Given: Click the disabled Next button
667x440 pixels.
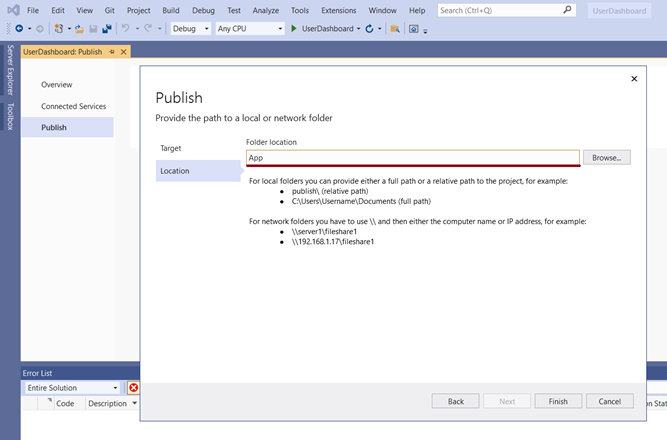Looking at the screenshot, I should (507, 401).
